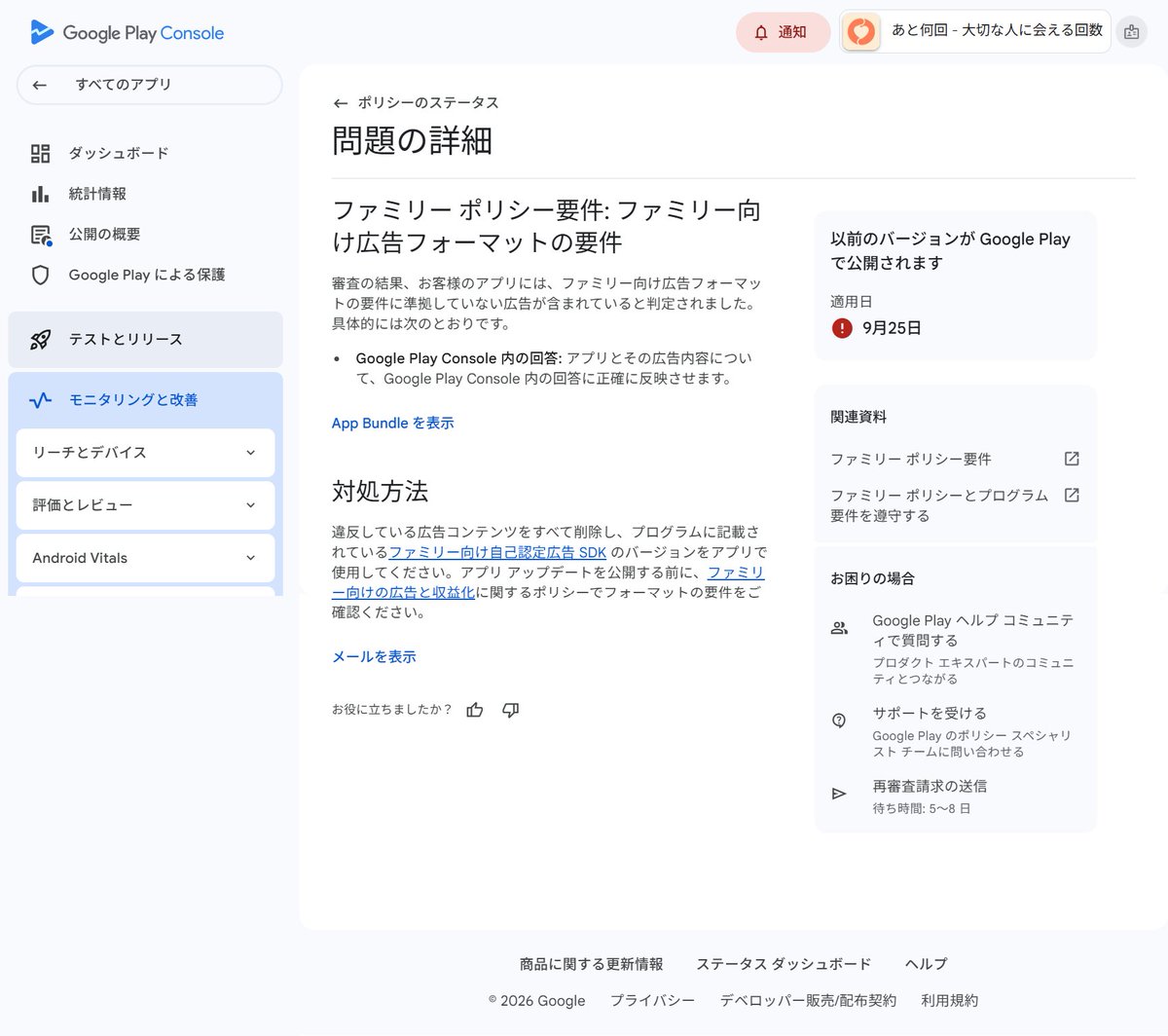
Task: Click the © 2026 Google text
Action: pos(537,1000)
